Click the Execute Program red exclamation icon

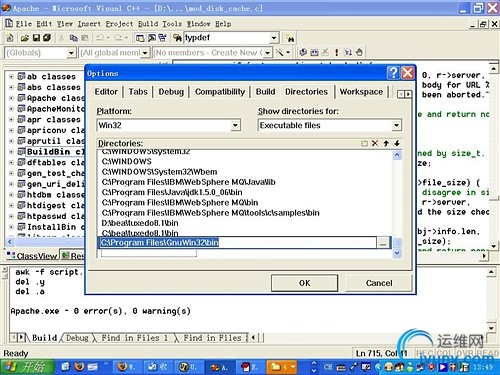337,52
